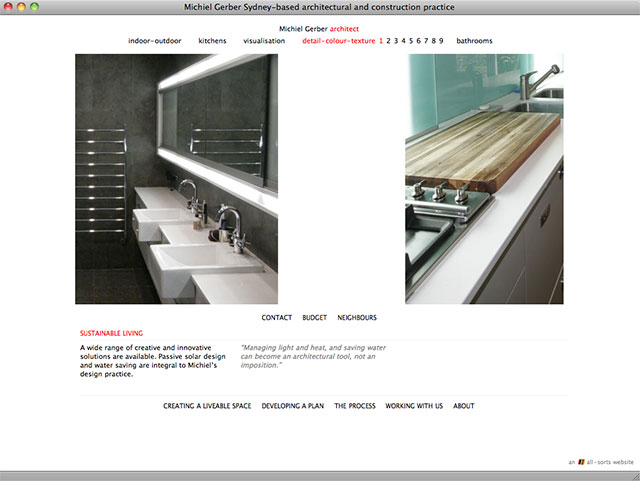This screenshot has width=640, height=481.
Task: Go to gallery page 5
Action: pyautogui.click(x=411, y=41)
